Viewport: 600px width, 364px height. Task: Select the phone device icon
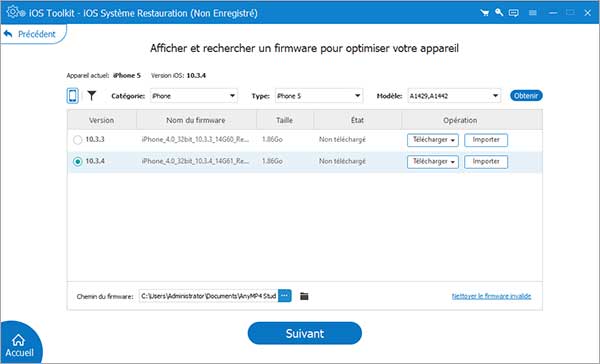click(73, 96)
